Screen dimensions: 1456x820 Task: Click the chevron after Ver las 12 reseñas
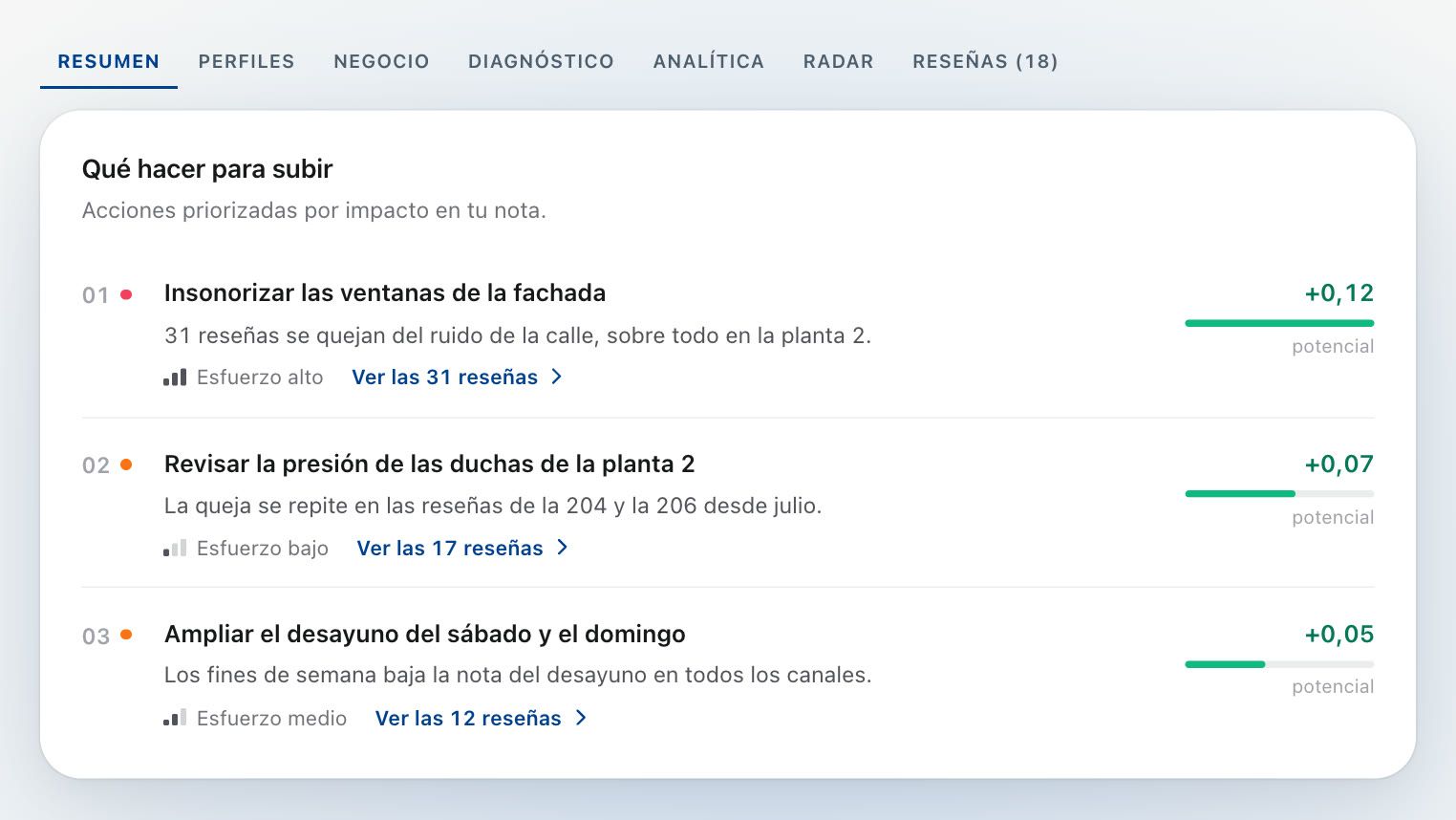click(x=580, y=718)
